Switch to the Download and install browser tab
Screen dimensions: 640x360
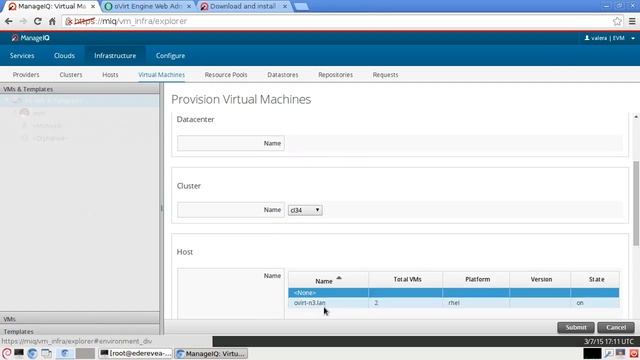coord(243,7)
